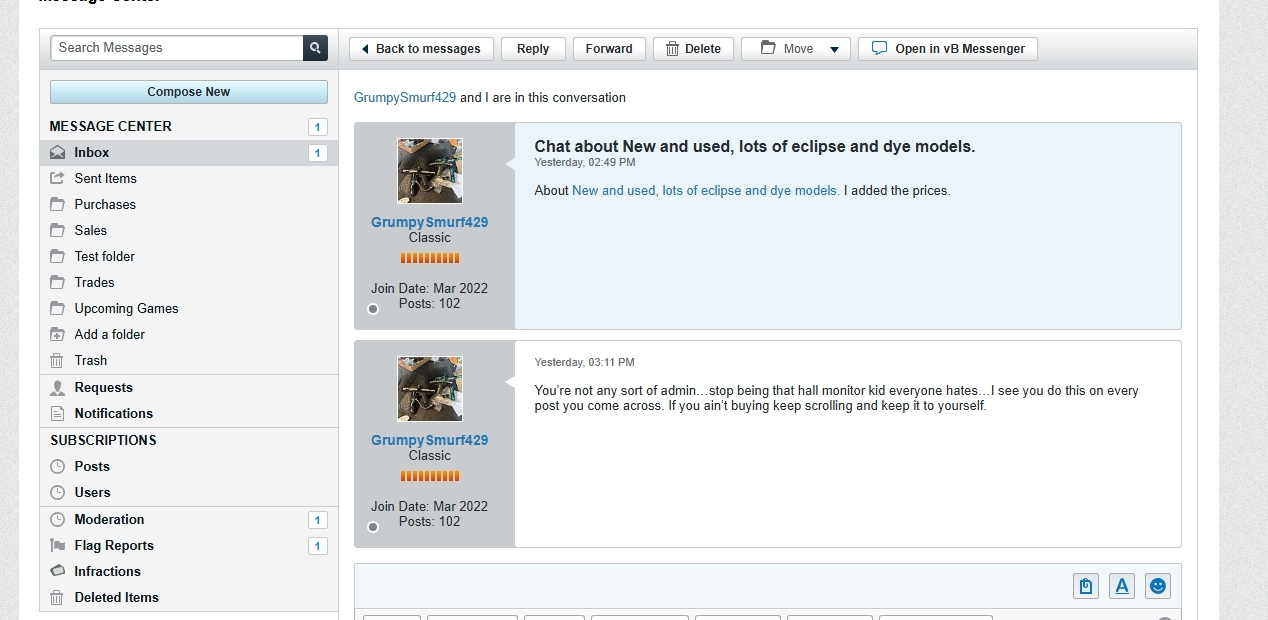Click reputation bar in first message

(x=430, y=258)
